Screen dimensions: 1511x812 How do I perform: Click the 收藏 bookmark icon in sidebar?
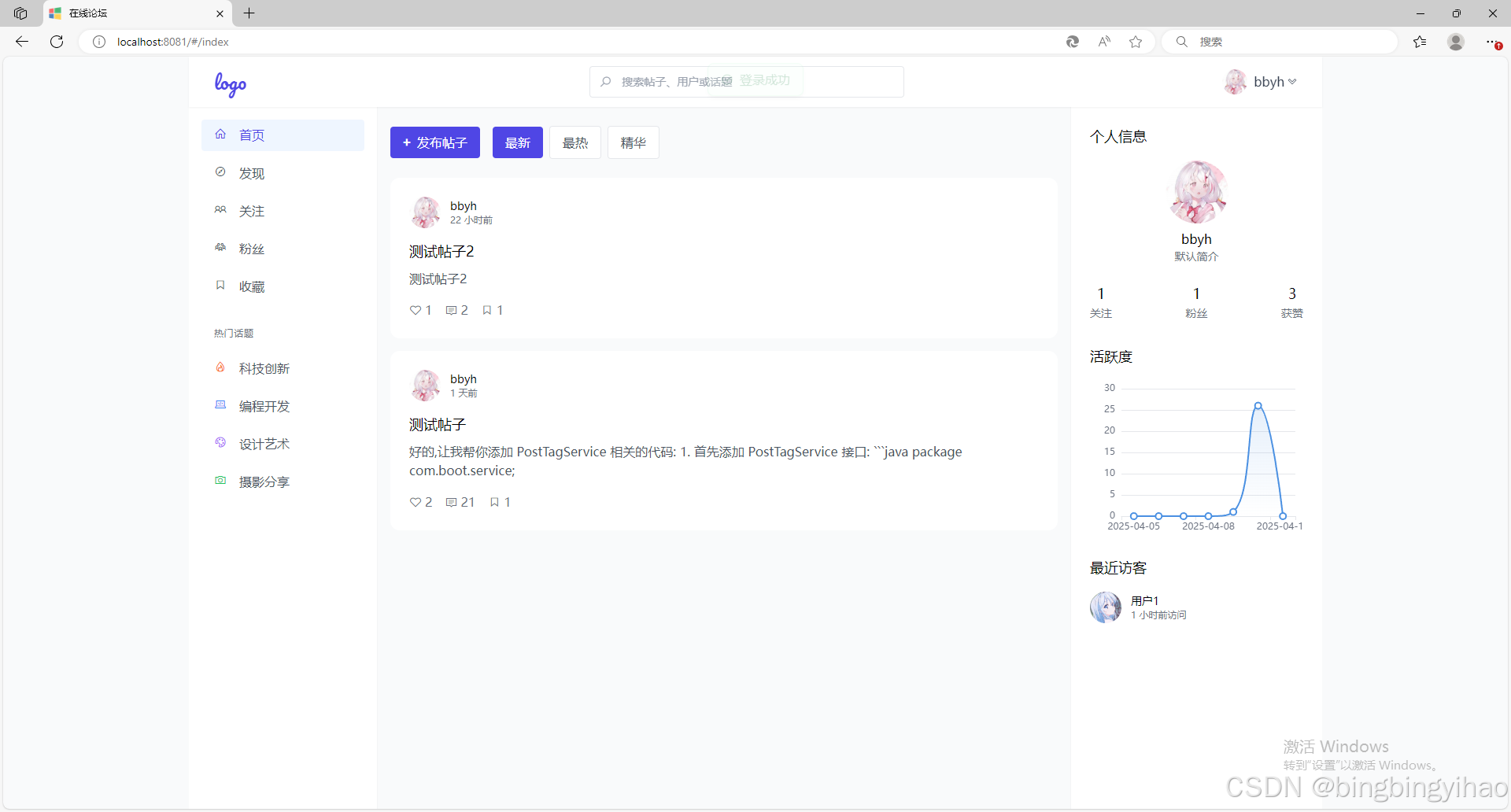[x=220, y=285]
